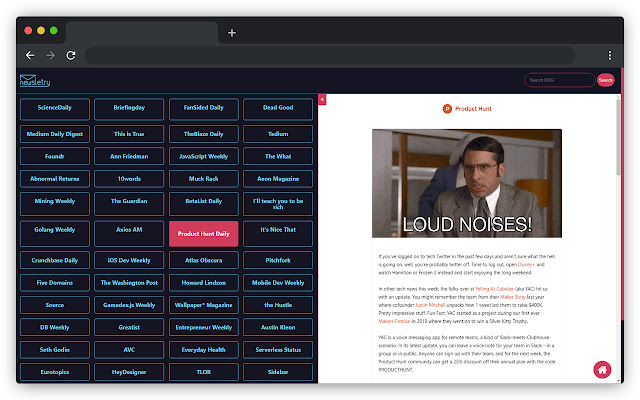Select The What newsletter
Screen dimensions: 640x400
[x=278, y=156]
